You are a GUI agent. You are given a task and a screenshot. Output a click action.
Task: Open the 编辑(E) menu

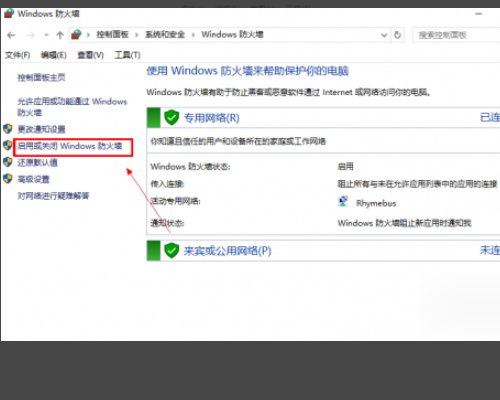(x=54, y=55)
